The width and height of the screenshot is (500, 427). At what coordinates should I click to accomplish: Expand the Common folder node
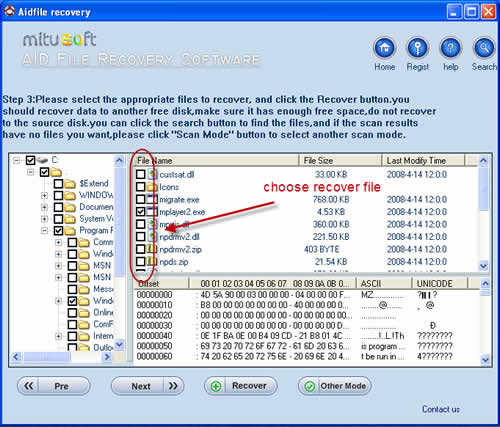coord(58,242)
